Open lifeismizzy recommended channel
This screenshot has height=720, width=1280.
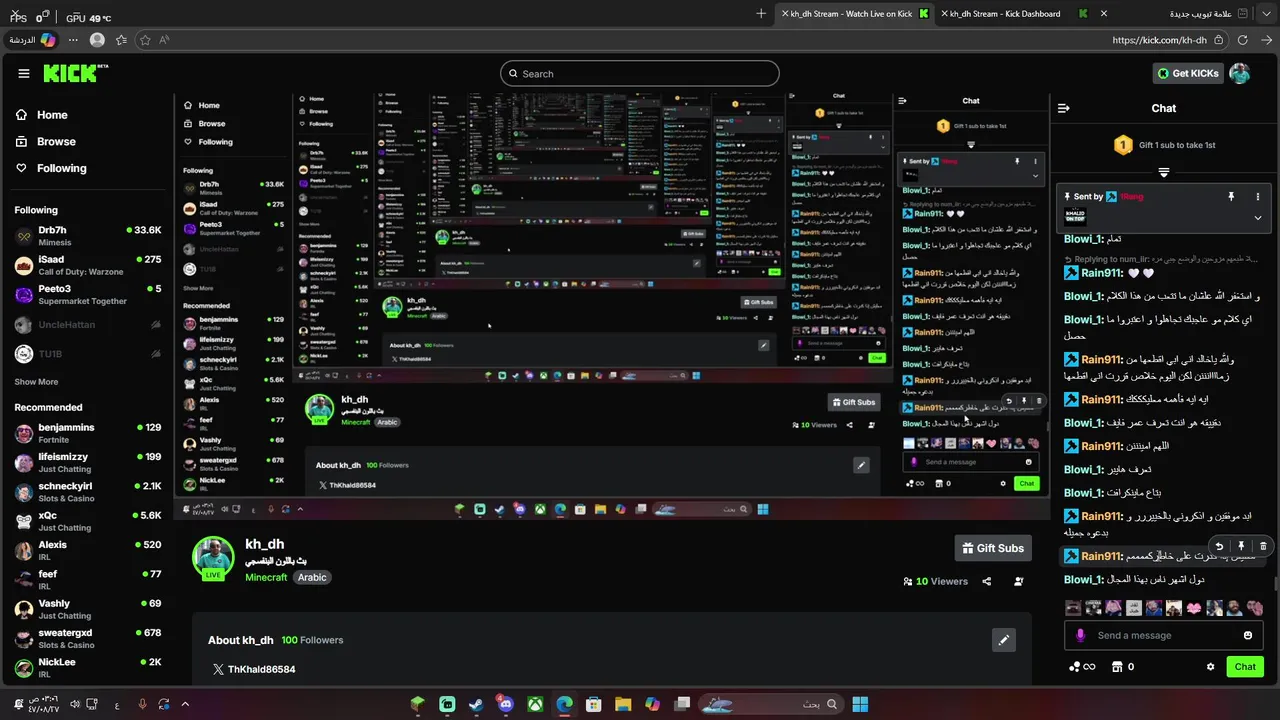[87, 462]
